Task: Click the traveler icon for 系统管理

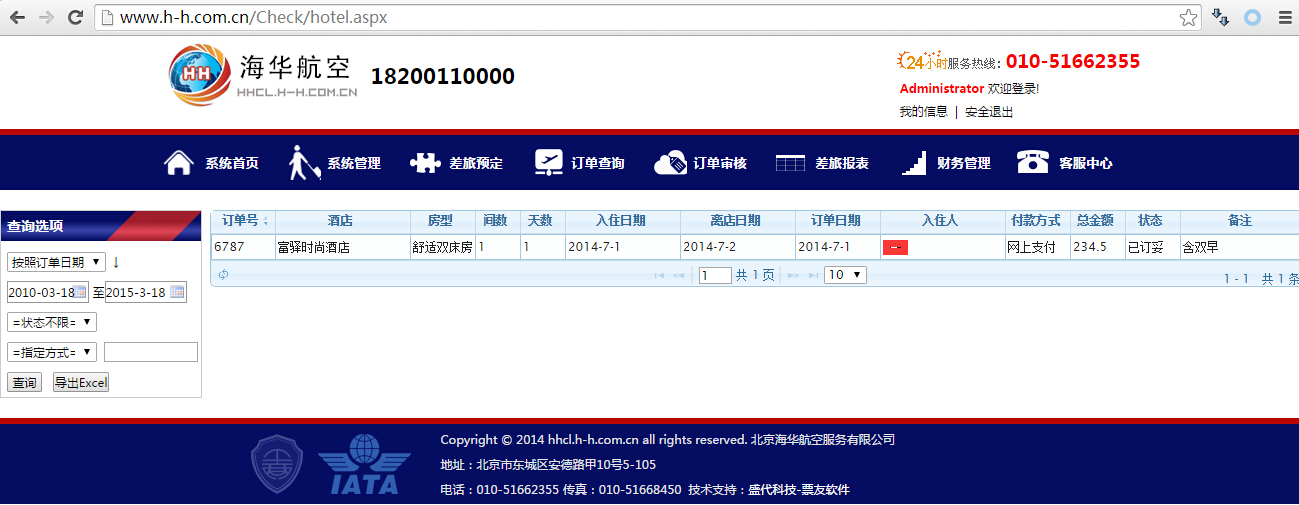Action: pyautogui.click(x=304, y=163)
